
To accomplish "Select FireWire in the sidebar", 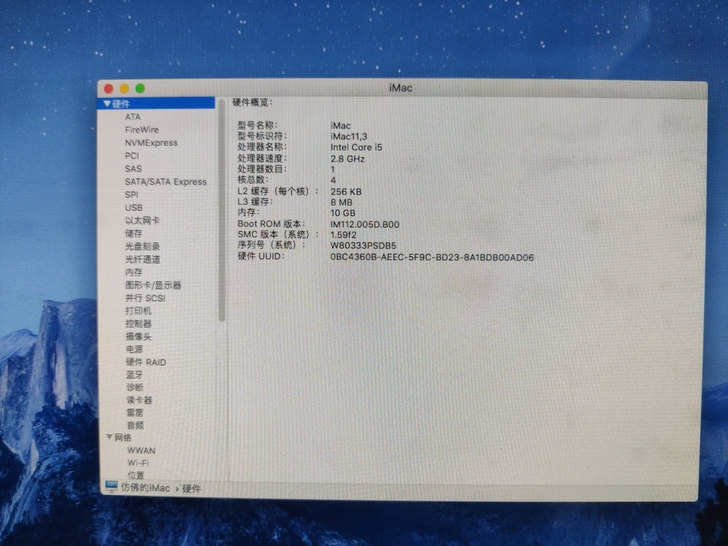I will 142,130.
